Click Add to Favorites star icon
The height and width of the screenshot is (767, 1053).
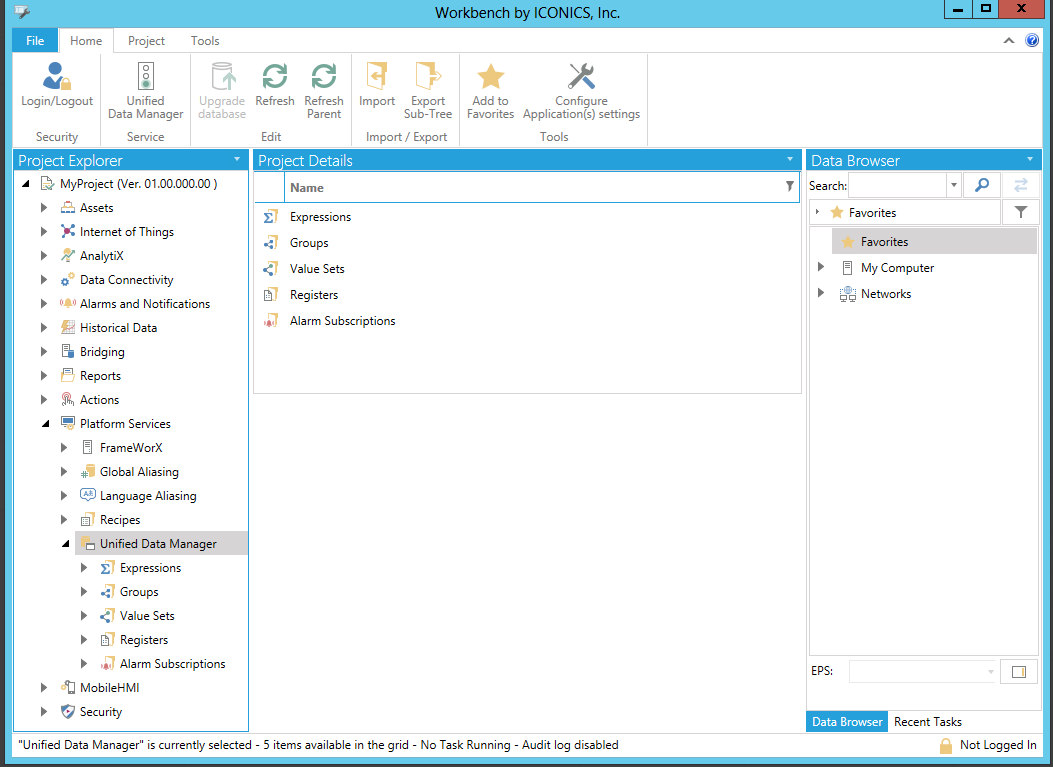pos(490,78)
